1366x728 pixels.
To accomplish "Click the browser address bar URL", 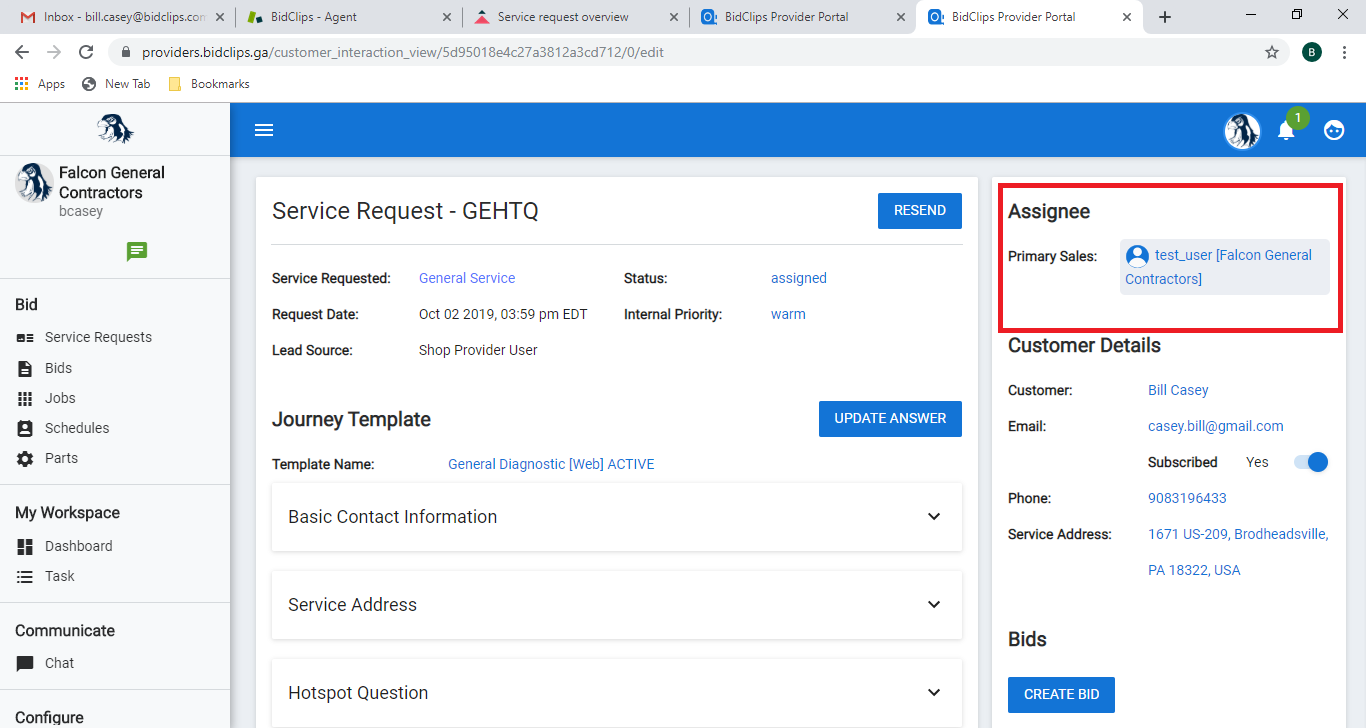I will click(x=401, y=52).
